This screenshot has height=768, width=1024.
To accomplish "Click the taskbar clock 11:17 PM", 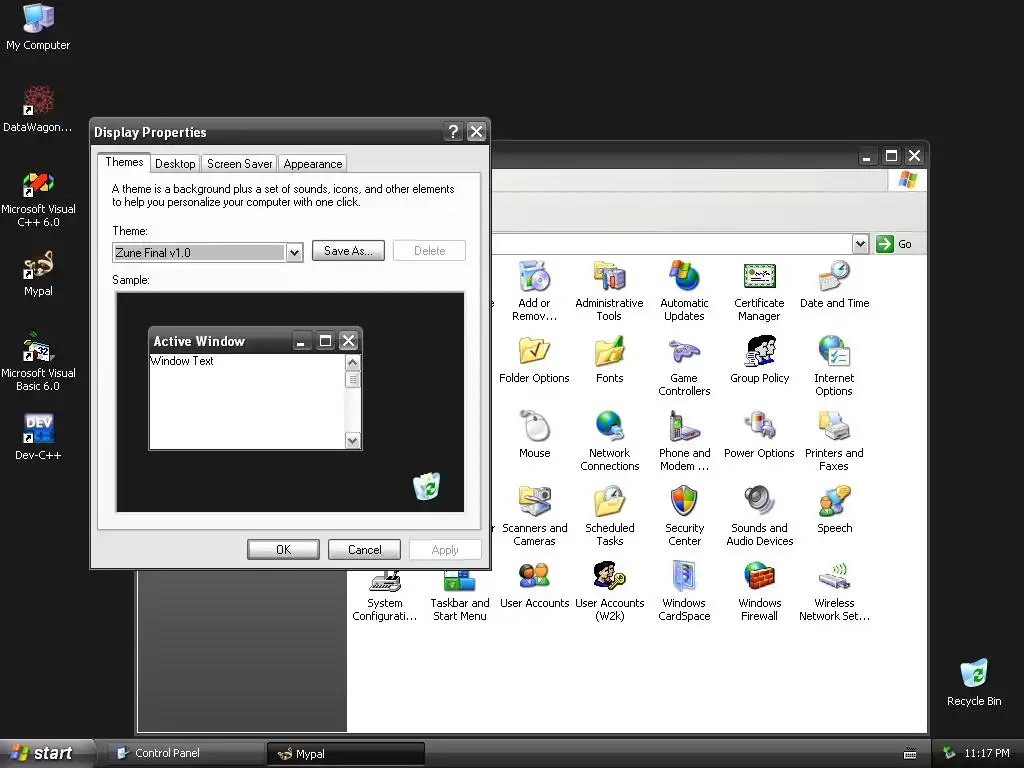I will [x=987, y=754].
